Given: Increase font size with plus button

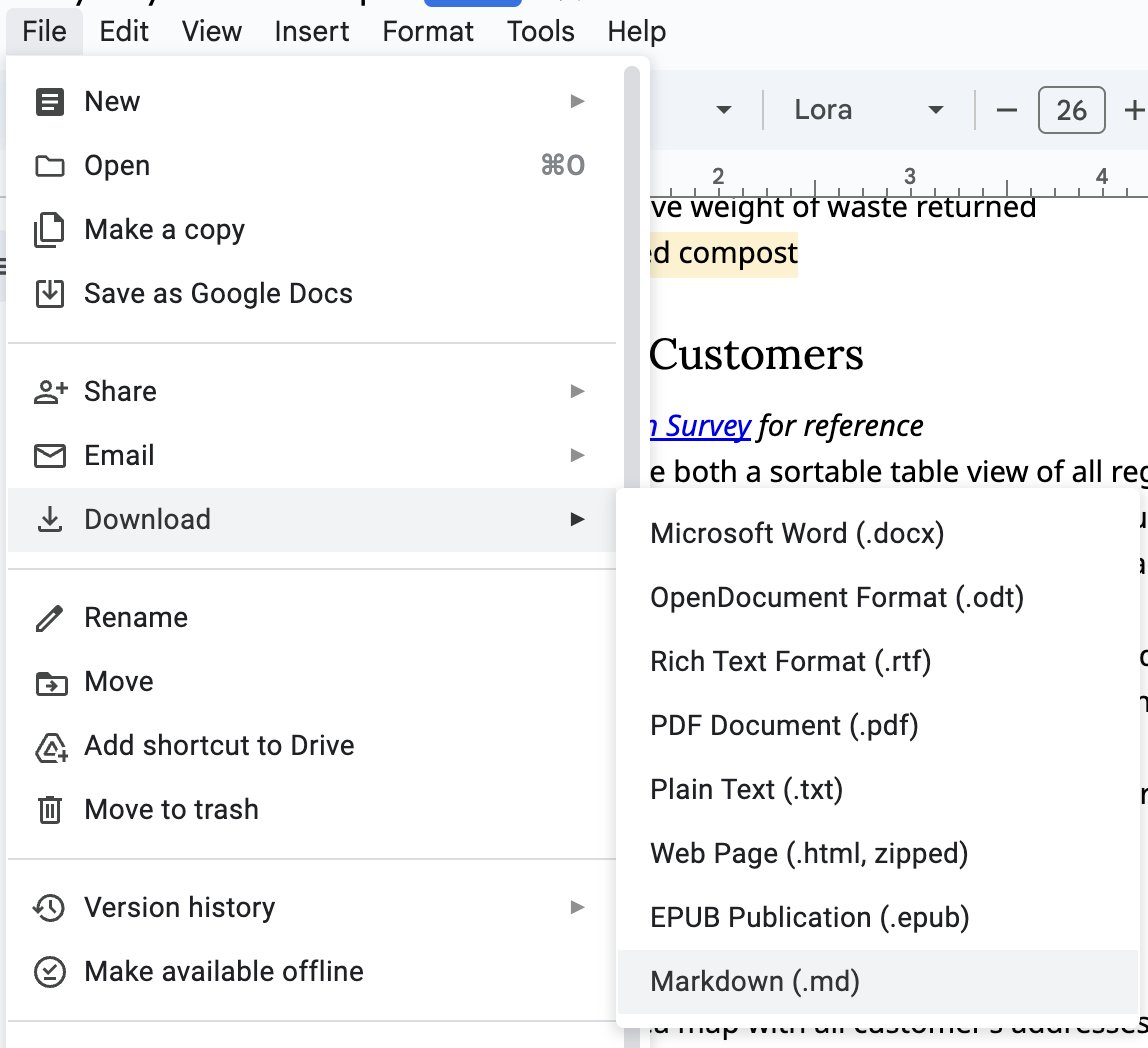Looking at the screenshot, I should pyautogui.click(x=1134, y=111).
